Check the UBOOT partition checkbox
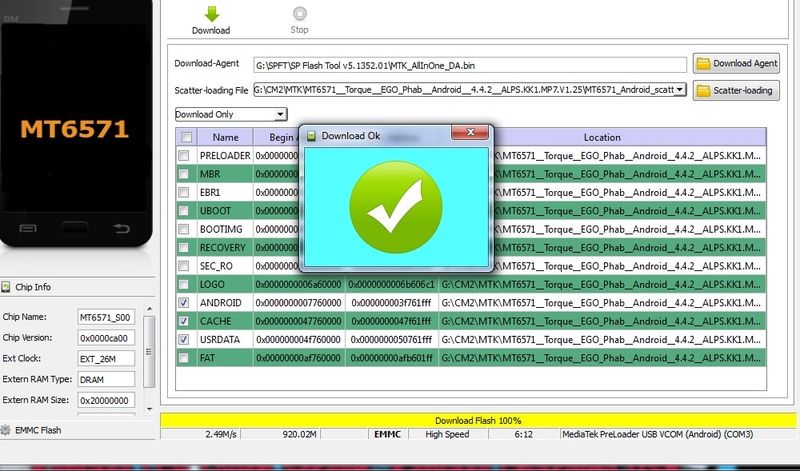Image resolution: width=800 pixels, height=471 pixels. click(184, 211)
